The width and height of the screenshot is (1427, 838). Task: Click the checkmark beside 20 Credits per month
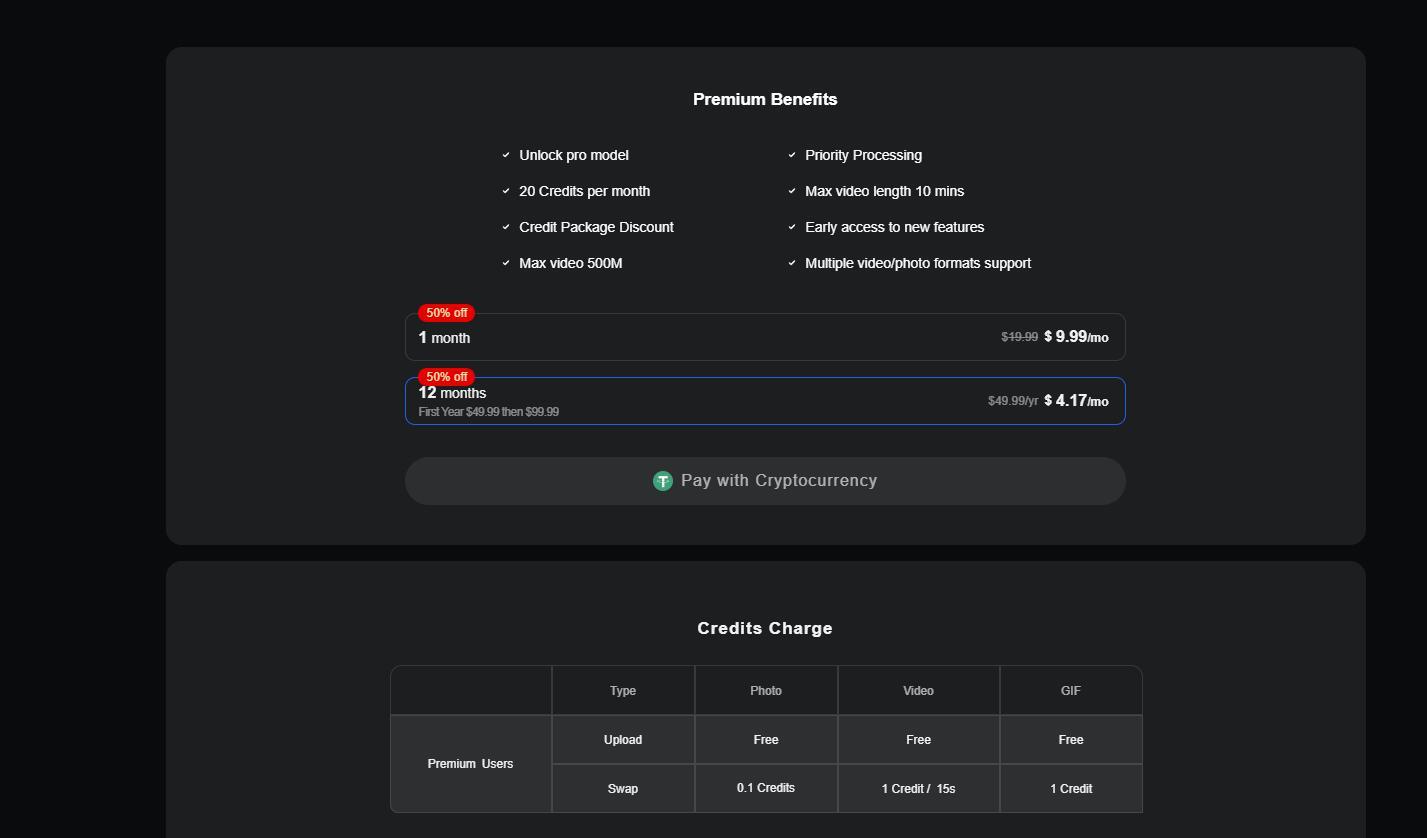click(506, 191)
